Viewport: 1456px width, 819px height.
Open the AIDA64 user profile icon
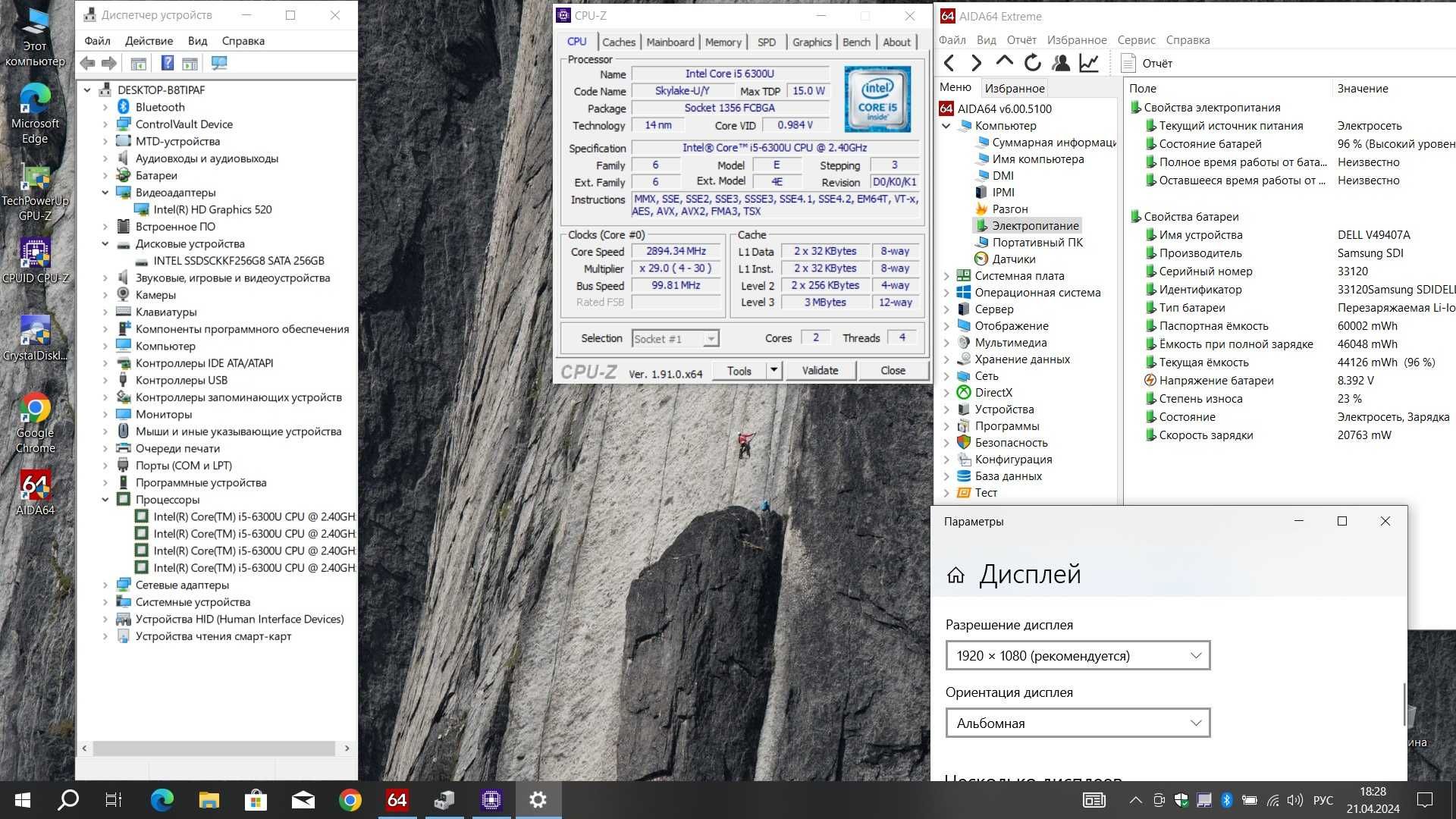(x=1061, y=63)
